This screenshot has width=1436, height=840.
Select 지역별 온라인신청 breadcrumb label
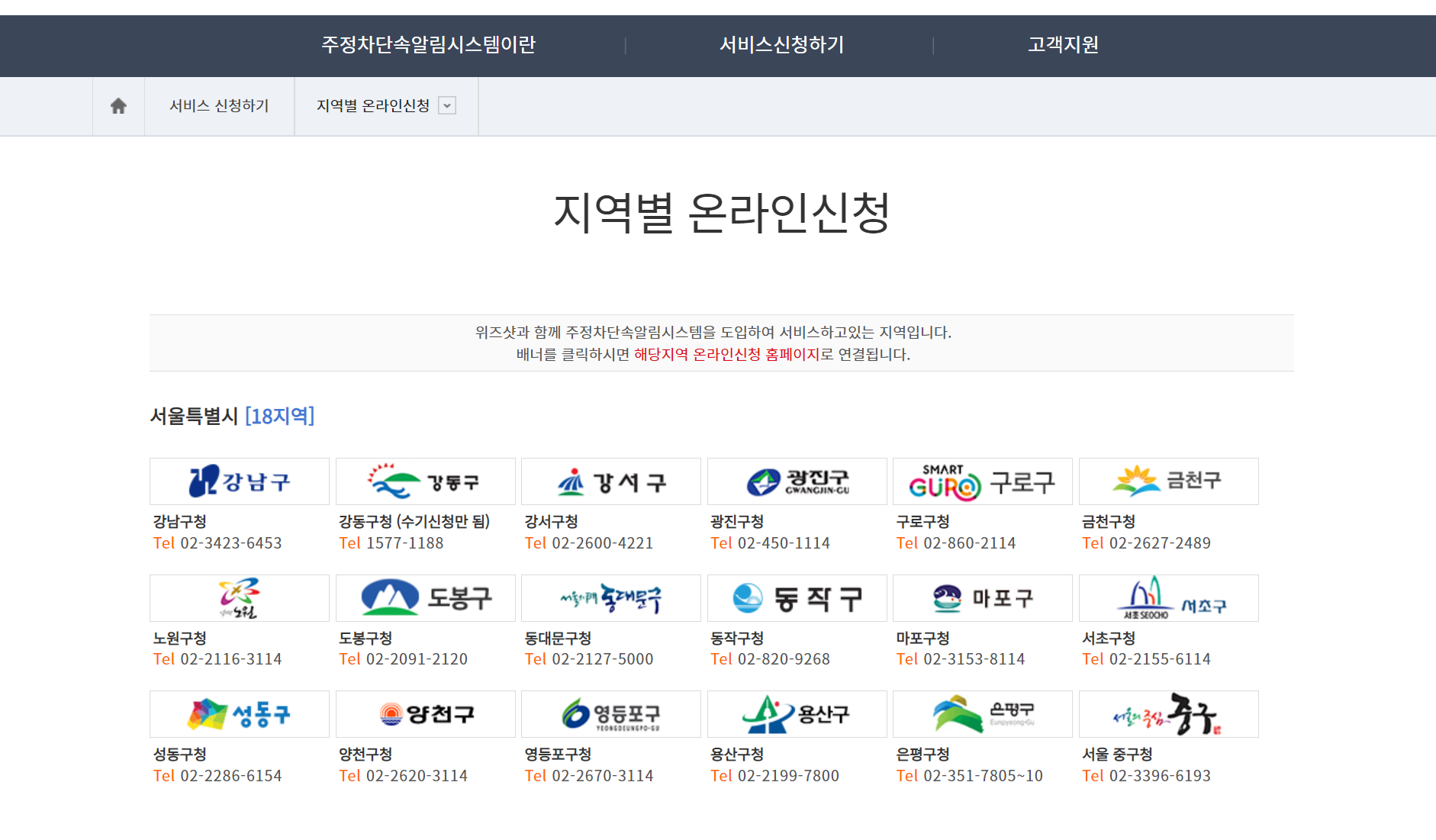(x=373, y=106)
